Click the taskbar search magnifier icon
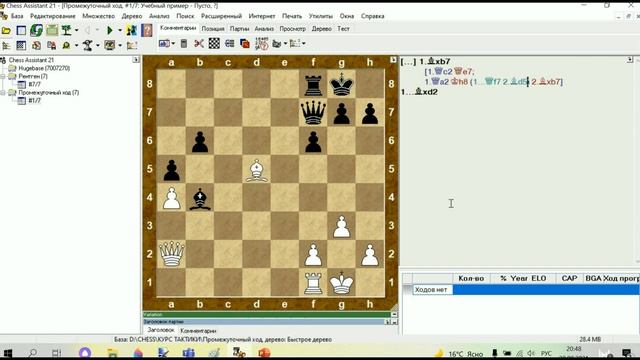The height and width of the screenshot is (360, 640). [33, 353]
